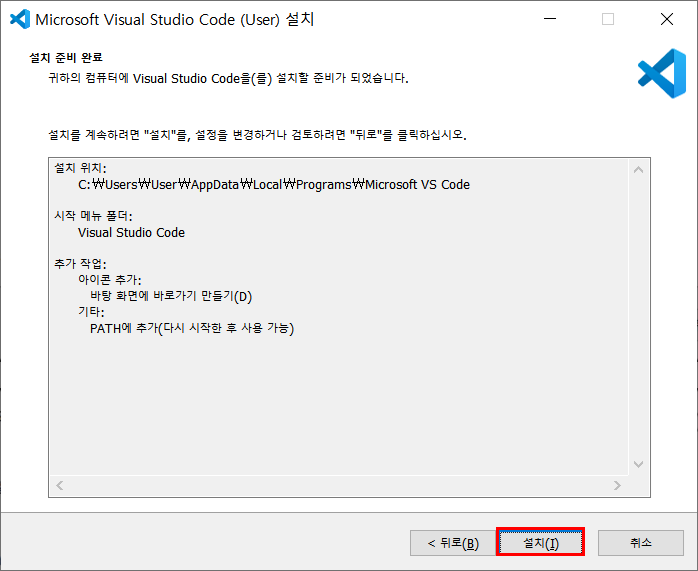Click the summary box scroll up arrow

638,170
